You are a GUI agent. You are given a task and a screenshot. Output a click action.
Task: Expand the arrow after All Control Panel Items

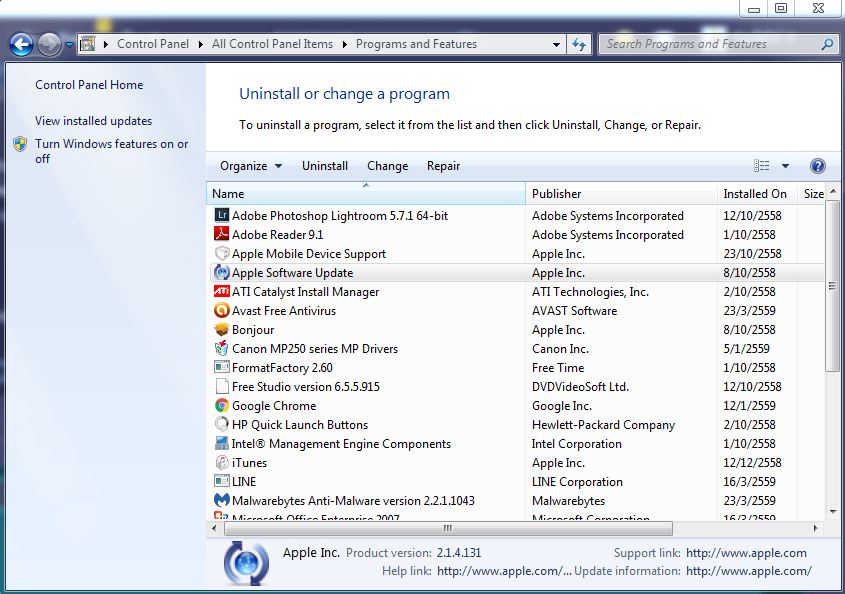(344, 44)
